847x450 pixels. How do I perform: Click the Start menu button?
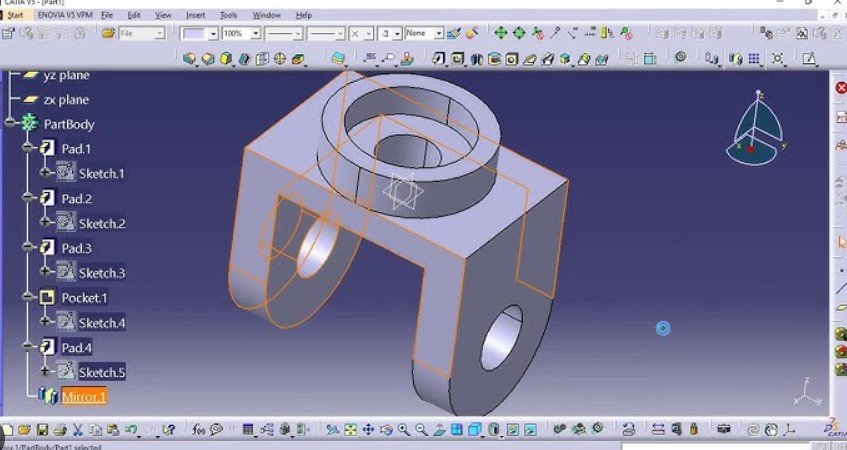15,16
